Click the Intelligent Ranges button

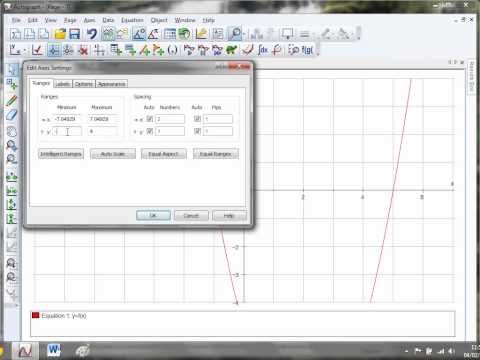(x=61, y=154)
